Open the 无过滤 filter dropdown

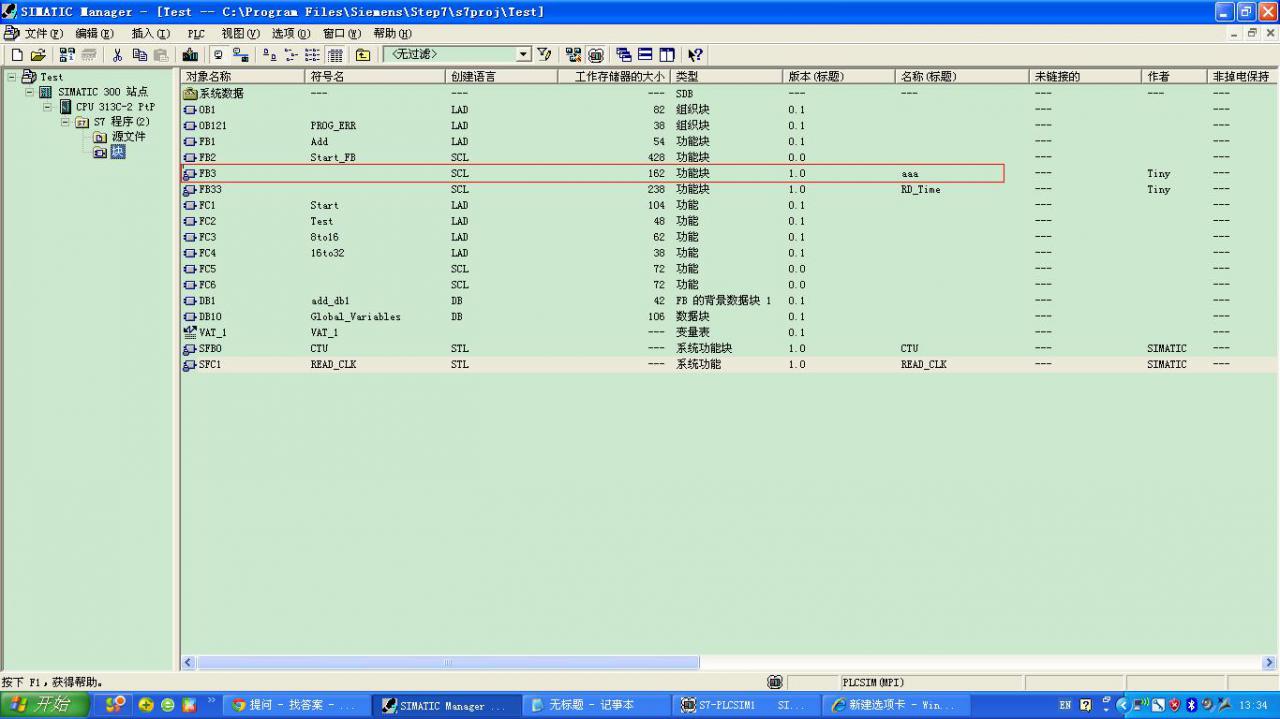[524, 55]
